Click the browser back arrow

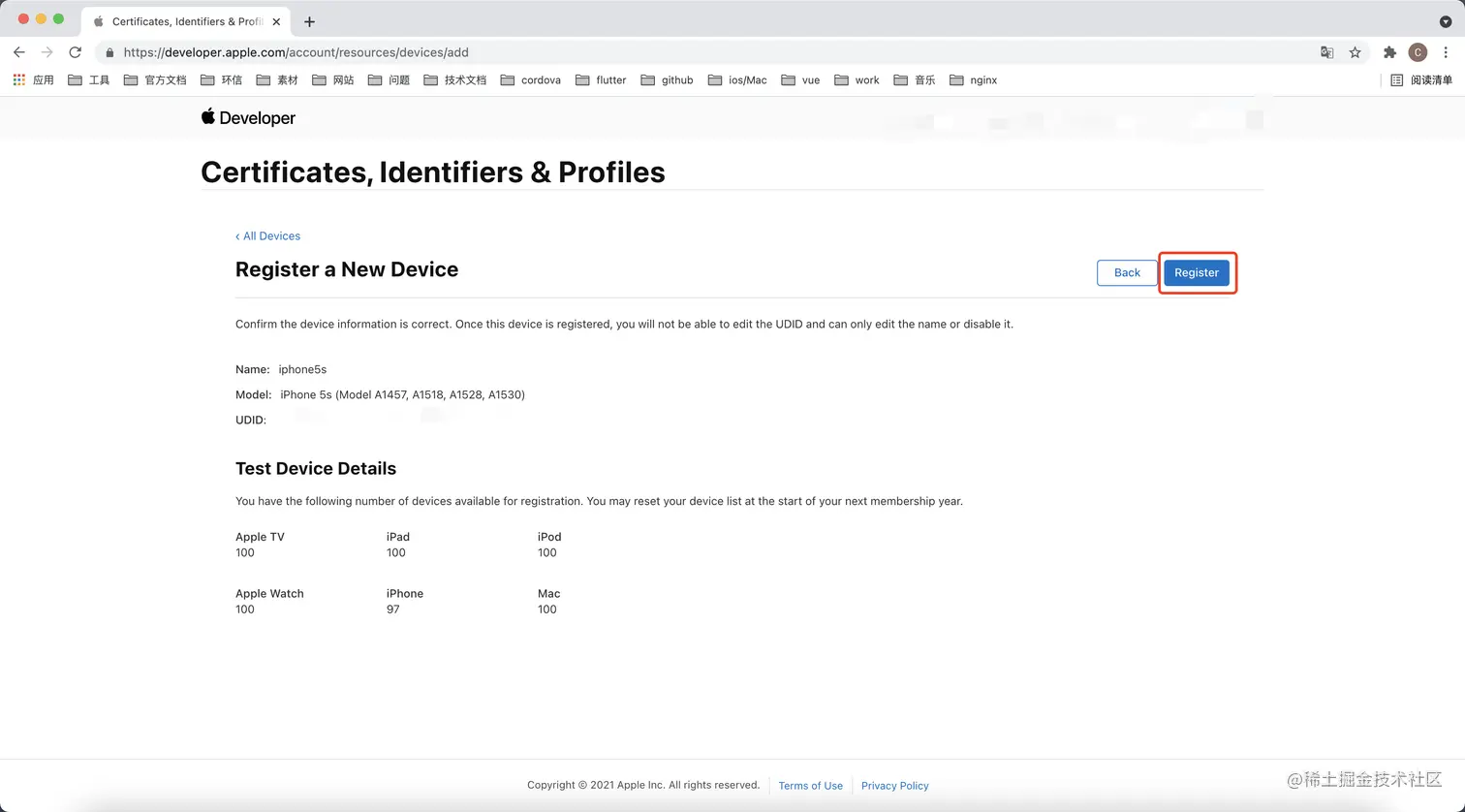[19, 52]
